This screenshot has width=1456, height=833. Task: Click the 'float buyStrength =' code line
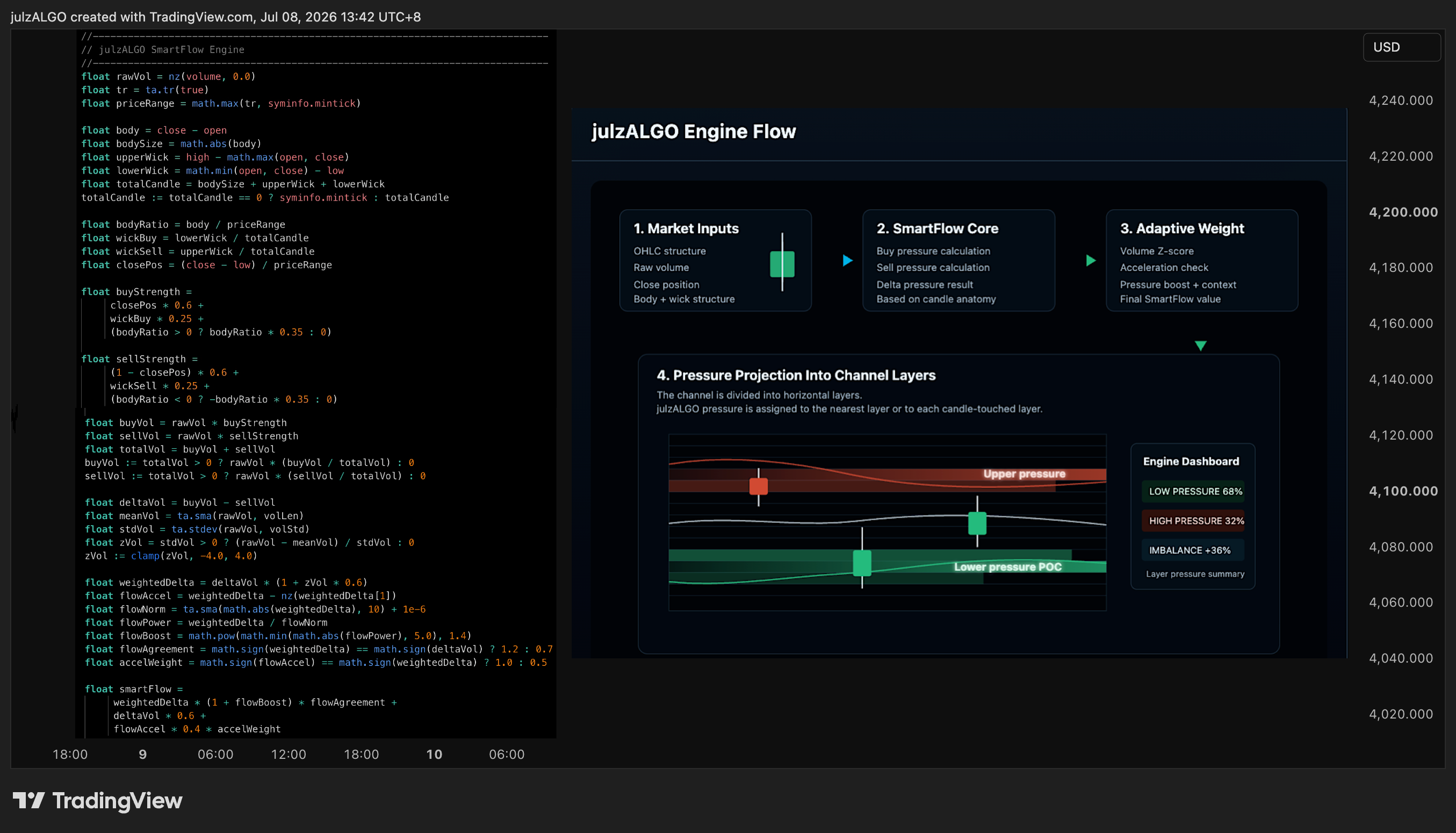coord(136,292)
